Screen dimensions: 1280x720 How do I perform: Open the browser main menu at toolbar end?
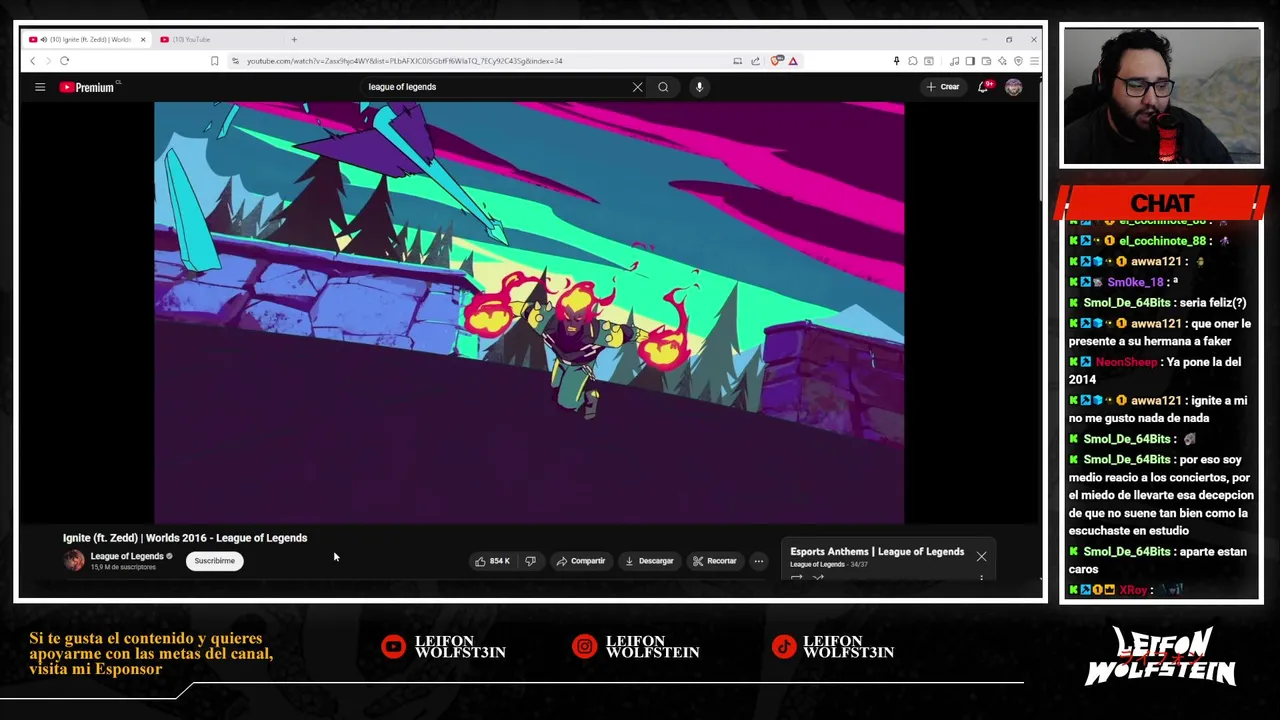click(1034, 61)
